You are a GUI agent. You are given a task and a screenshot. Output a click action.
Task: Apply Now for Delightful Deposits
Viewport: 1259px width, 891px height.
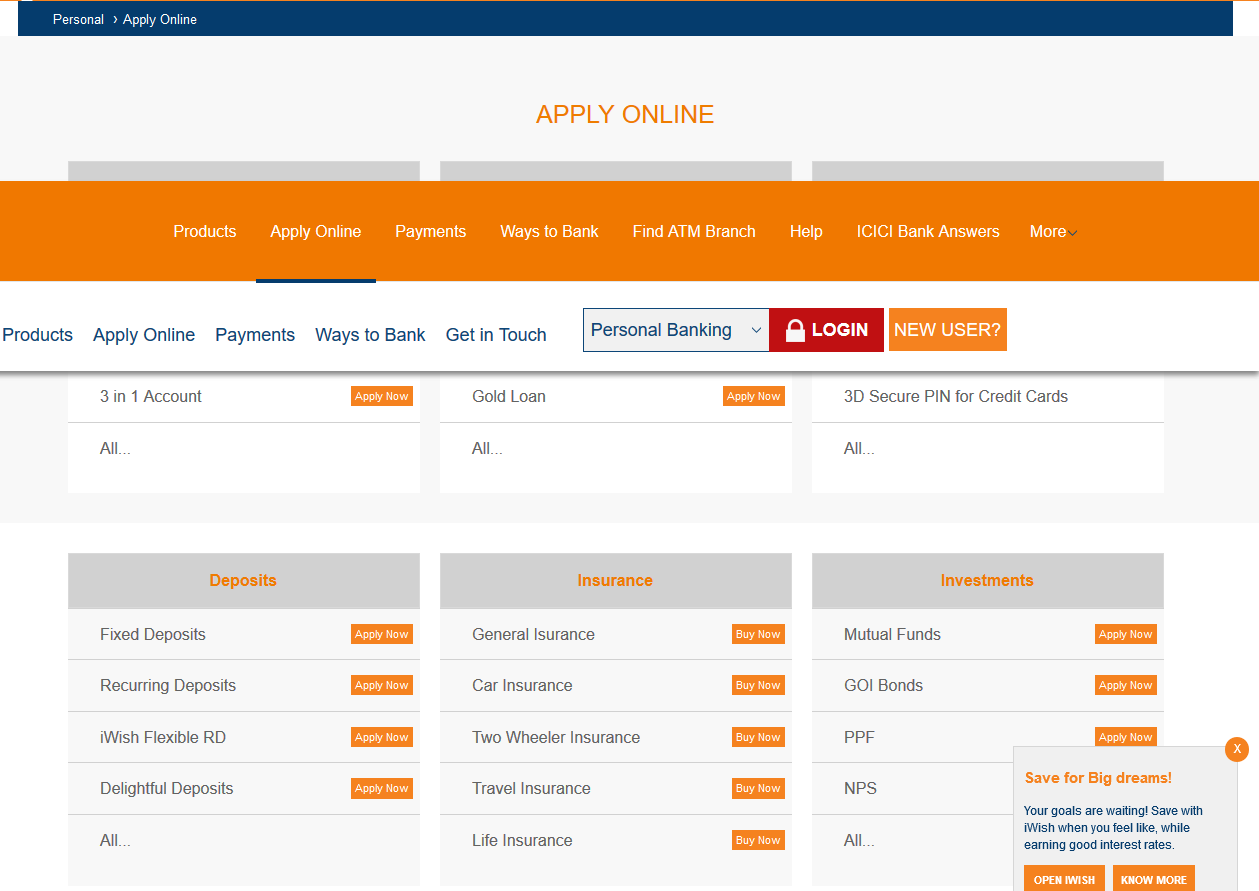click(x=382, y=788)
